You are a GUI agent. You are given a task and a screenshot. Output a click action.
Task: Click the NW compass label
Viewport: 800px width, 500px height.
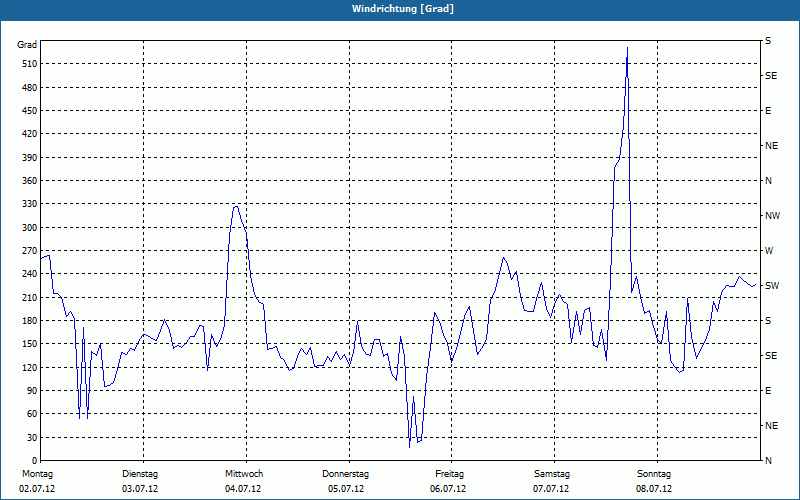(x=772, y=216)
